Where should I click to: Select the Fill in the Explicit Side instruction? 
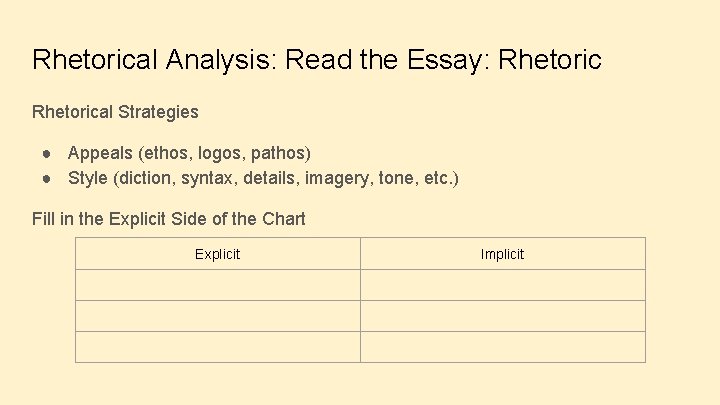[169, 219]
